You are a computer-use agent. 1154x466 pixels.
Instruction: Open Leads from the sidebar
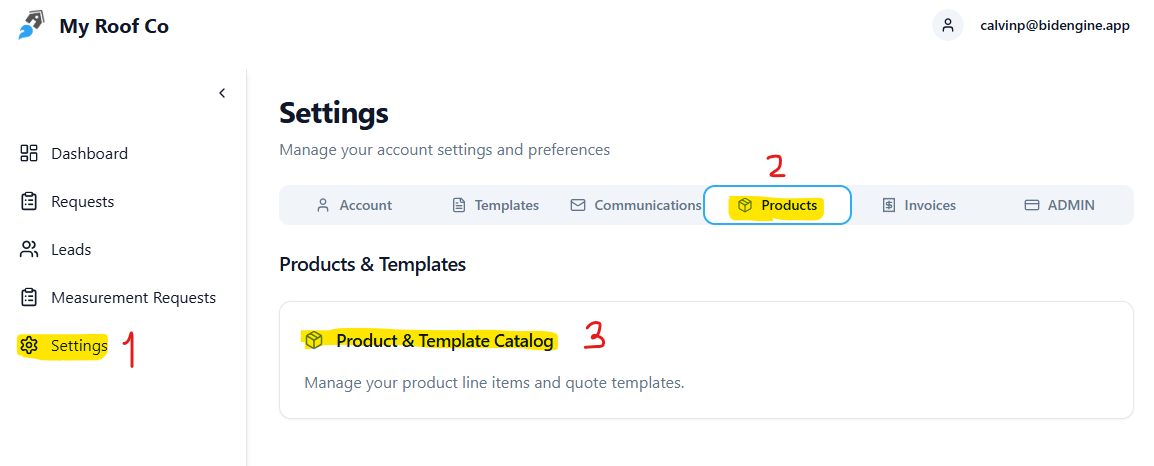(x=71, y=249)
